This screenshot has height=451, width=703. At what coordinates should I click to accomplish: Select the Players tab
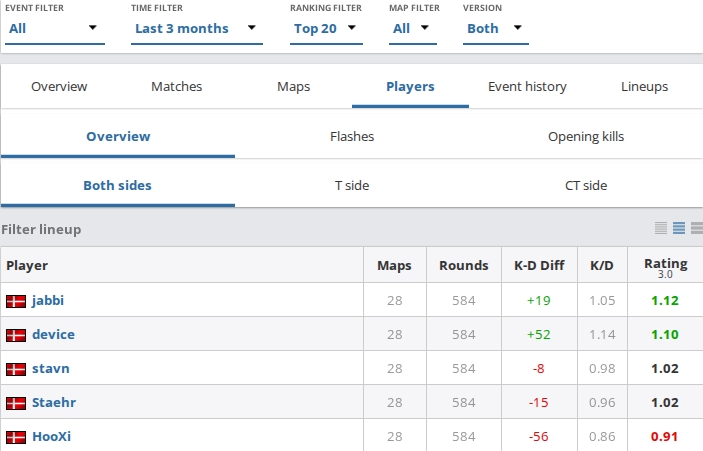[x=410, y=87]
